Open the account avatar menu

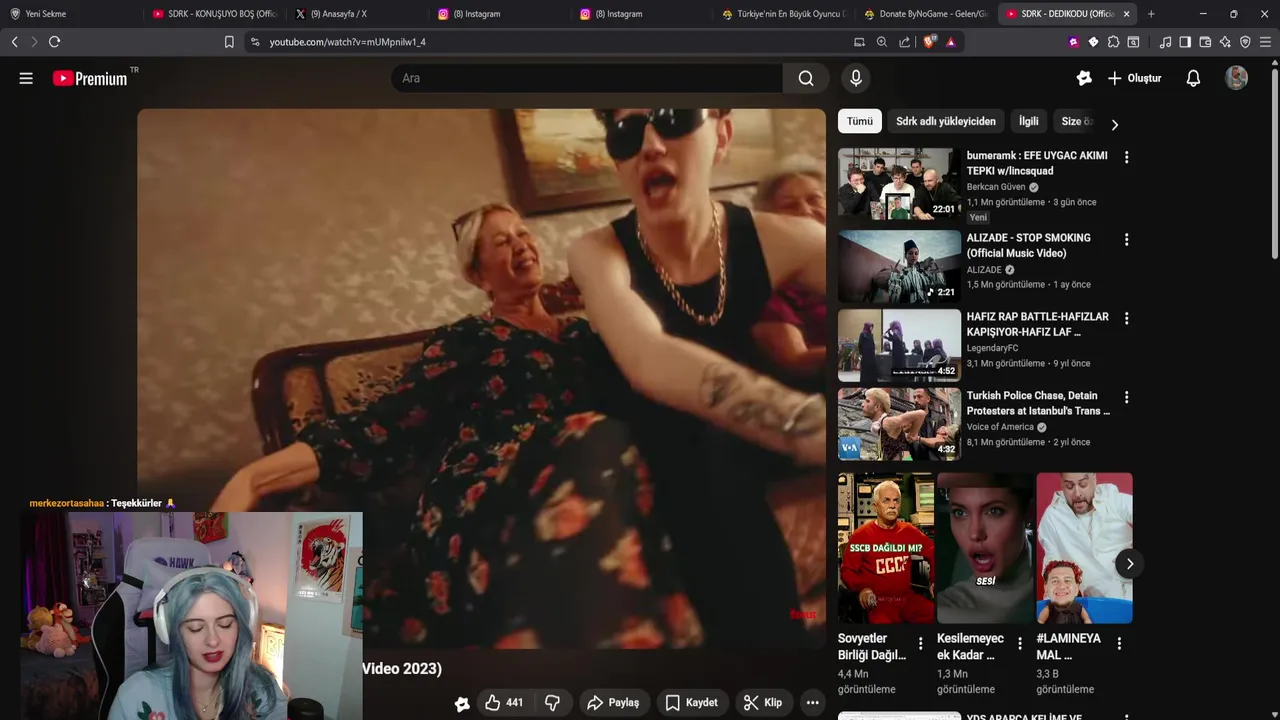click(1237, 78)
